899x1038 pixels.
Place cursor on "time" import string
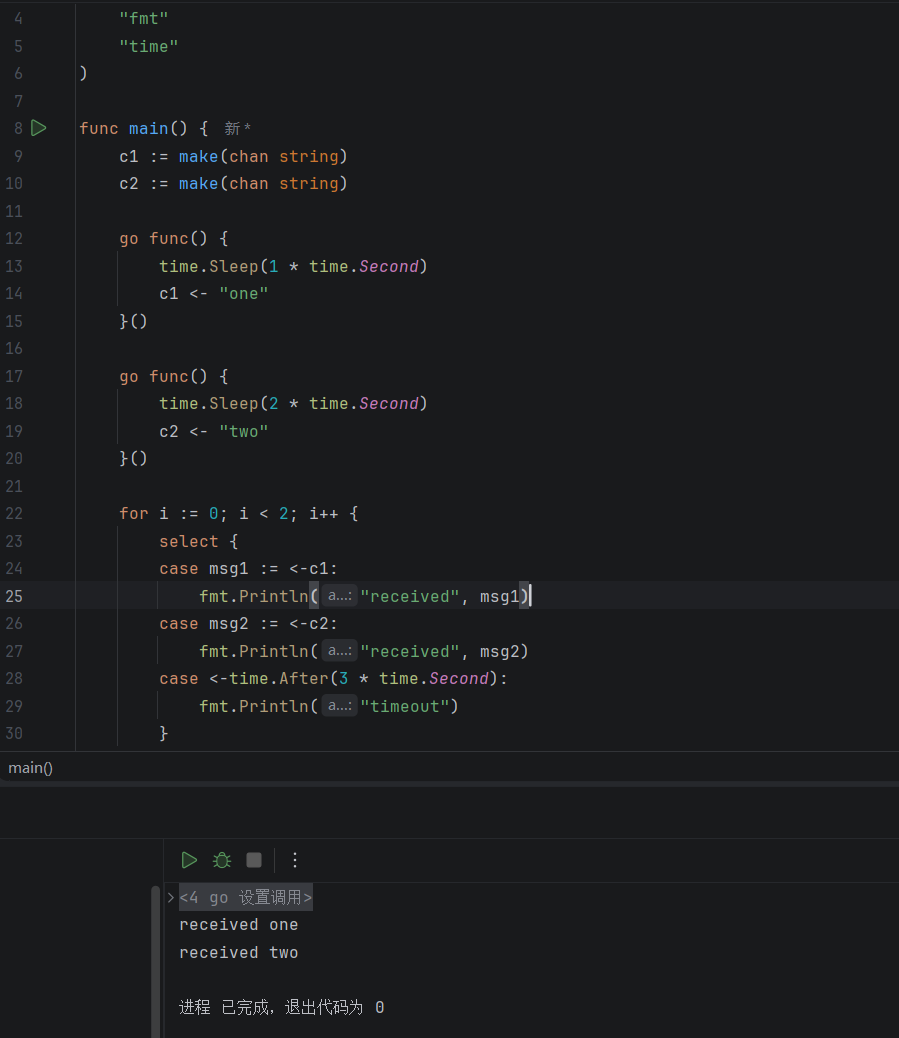click(x=149, y=46)
